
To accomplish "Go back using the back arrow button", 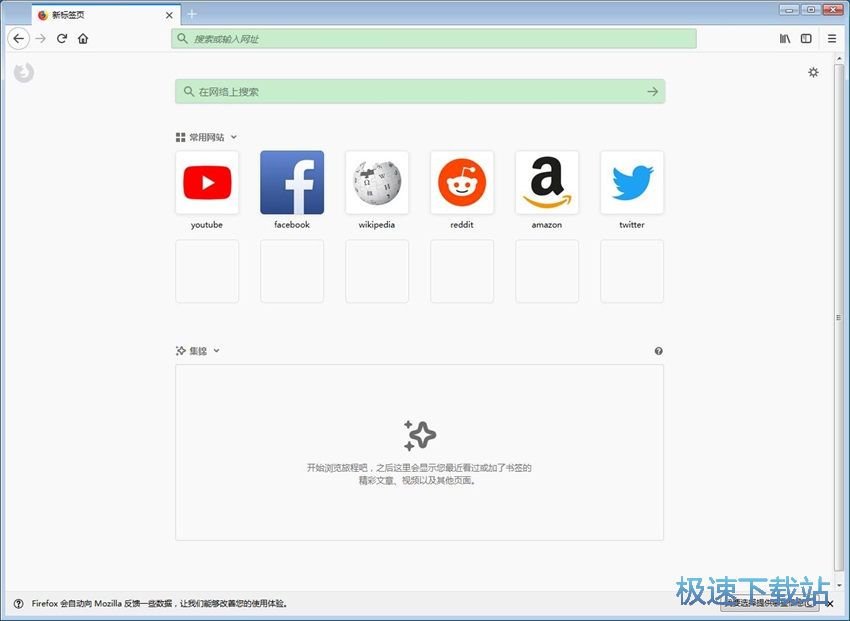I will point(18,38).
